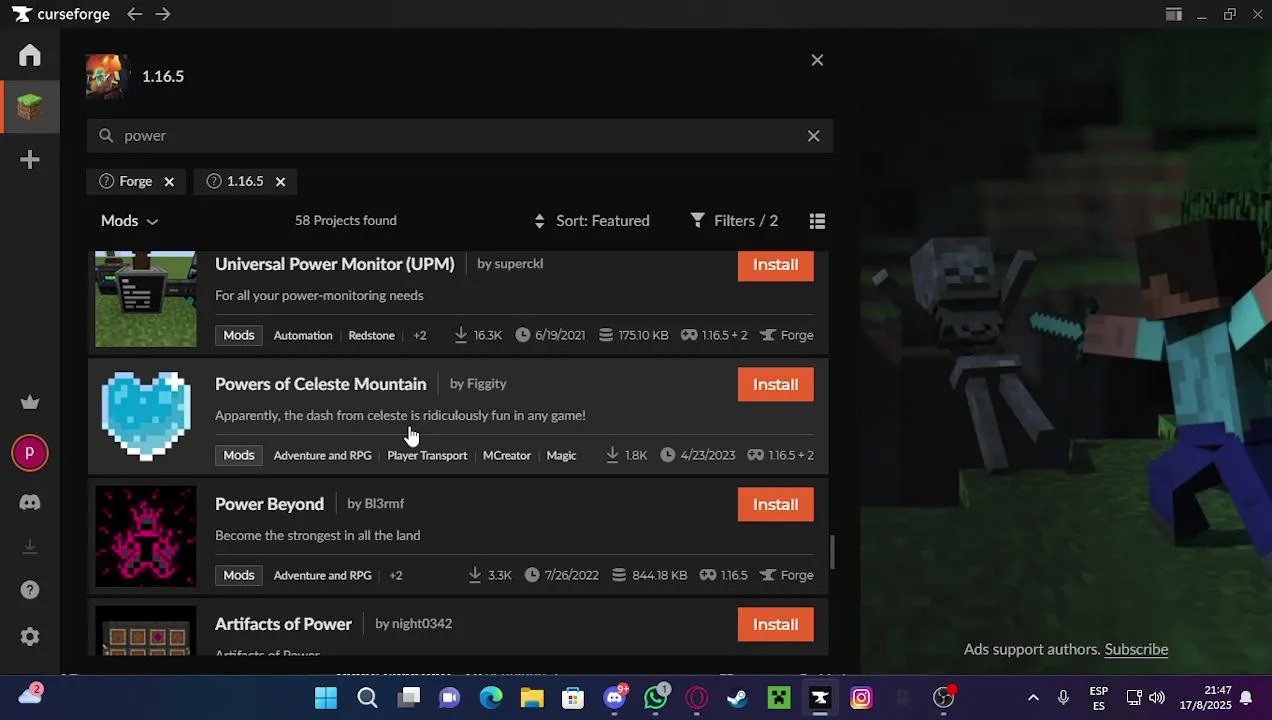This screenshot has height=720, width=1272.
Task: Open author night0342's profile
Action: point(421,624)
